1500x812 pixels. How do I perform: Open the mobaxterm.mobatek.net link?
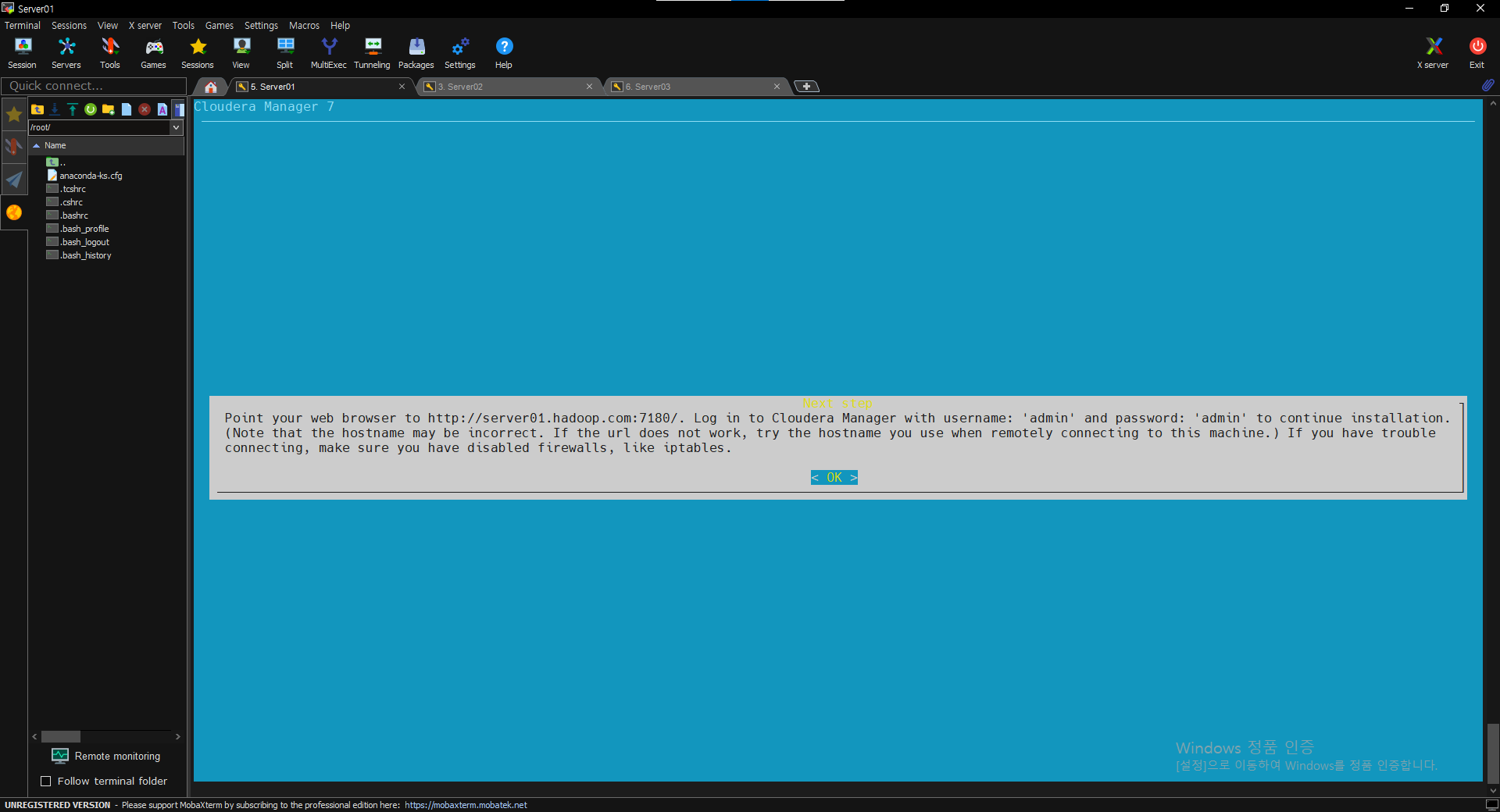pos(466,805)
